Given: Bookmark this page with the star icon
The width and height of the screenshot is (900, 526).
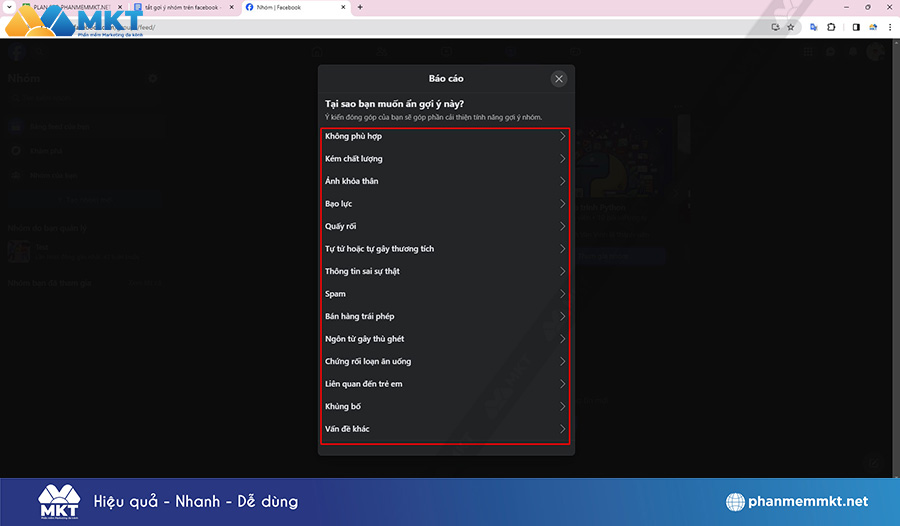Looking at the screenshot, I should pos(790,27).
